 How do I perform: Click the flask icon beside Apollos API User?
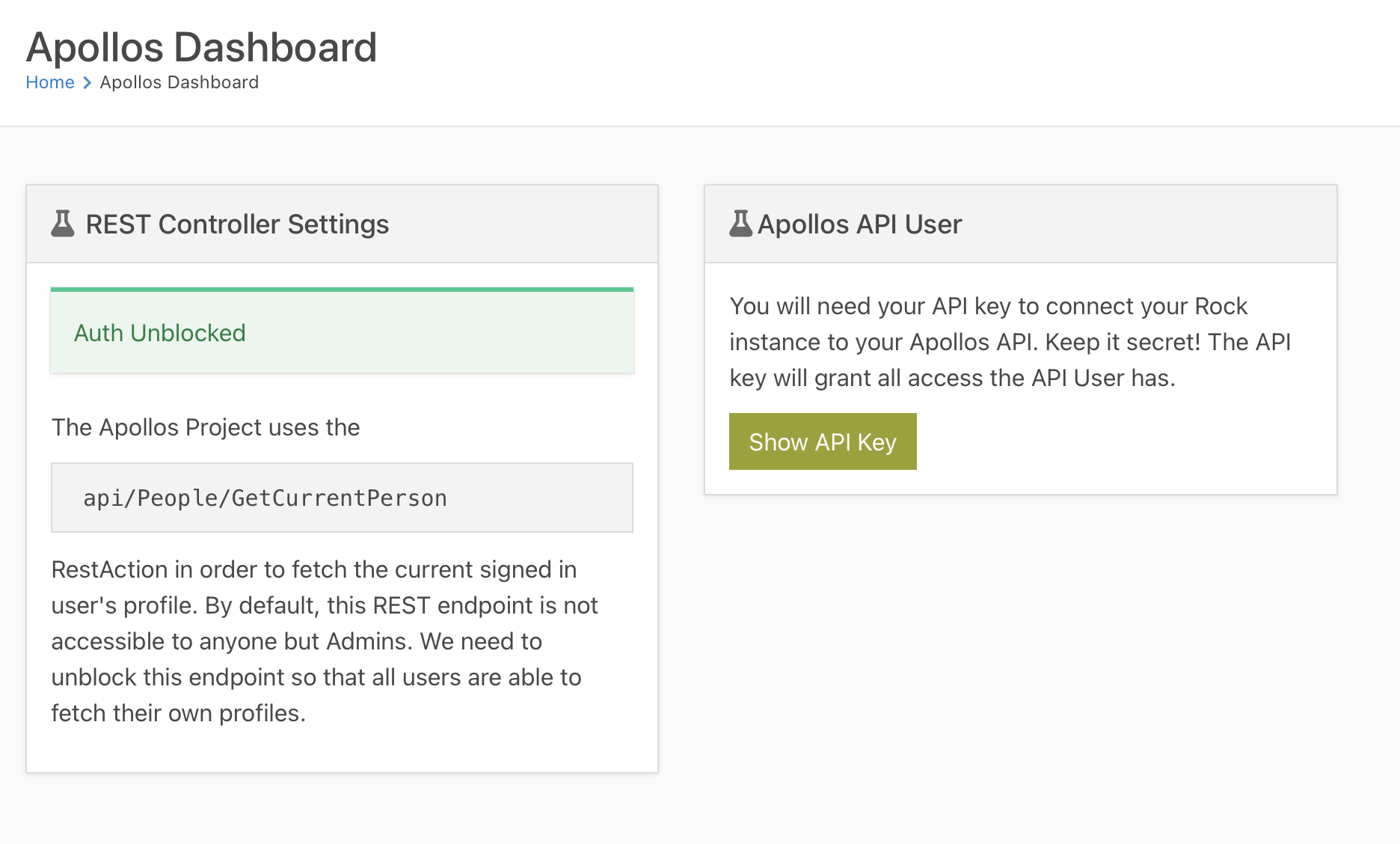(x=740, y=224)
